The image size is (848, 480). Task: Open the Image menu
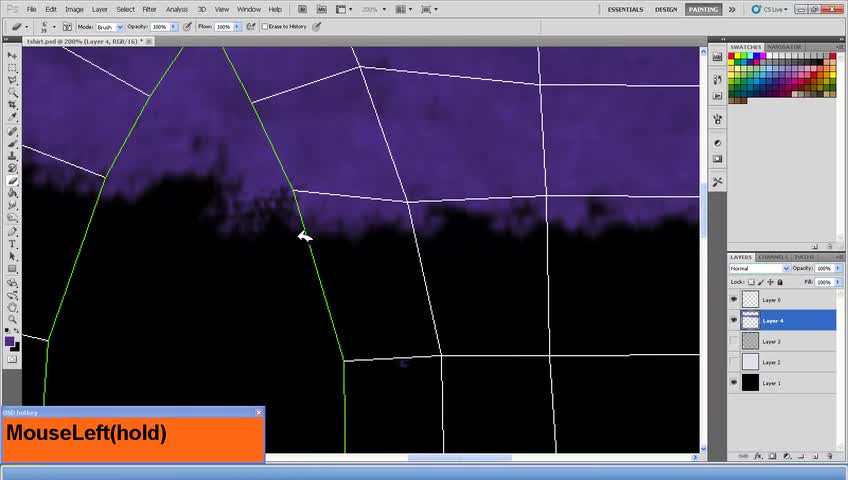pos(74,9)
